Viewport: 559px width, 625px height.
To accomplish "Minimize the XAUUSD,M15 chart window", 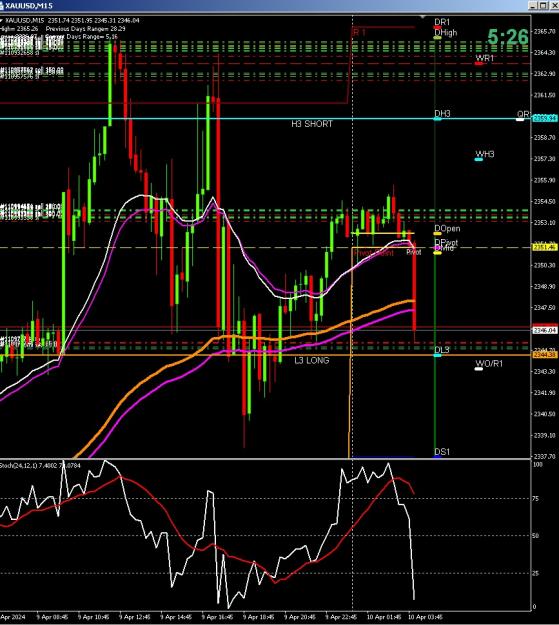I will 533,5.
